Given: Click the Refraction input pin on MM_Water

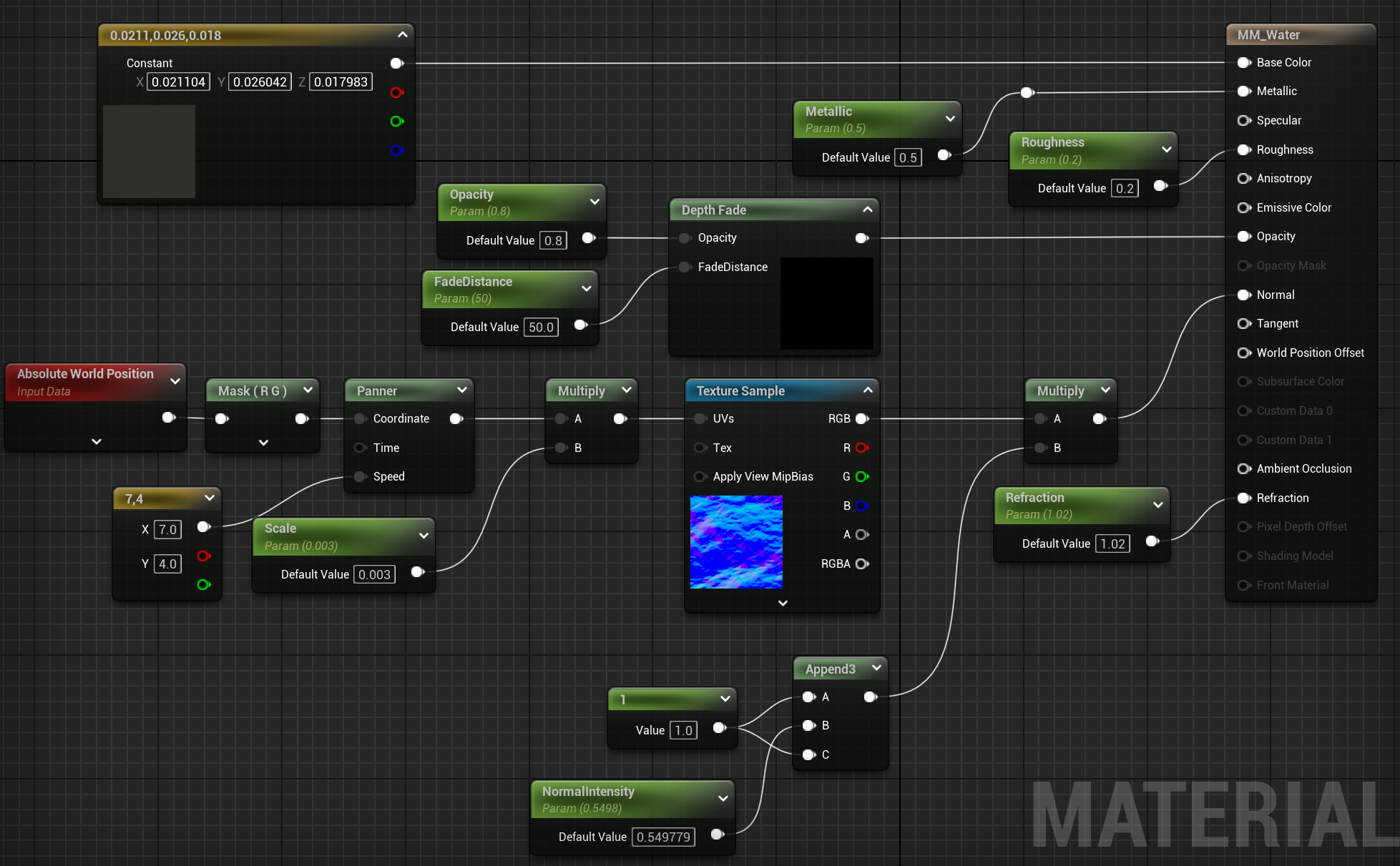Looking at the screenshot, I should [1243, 498].
